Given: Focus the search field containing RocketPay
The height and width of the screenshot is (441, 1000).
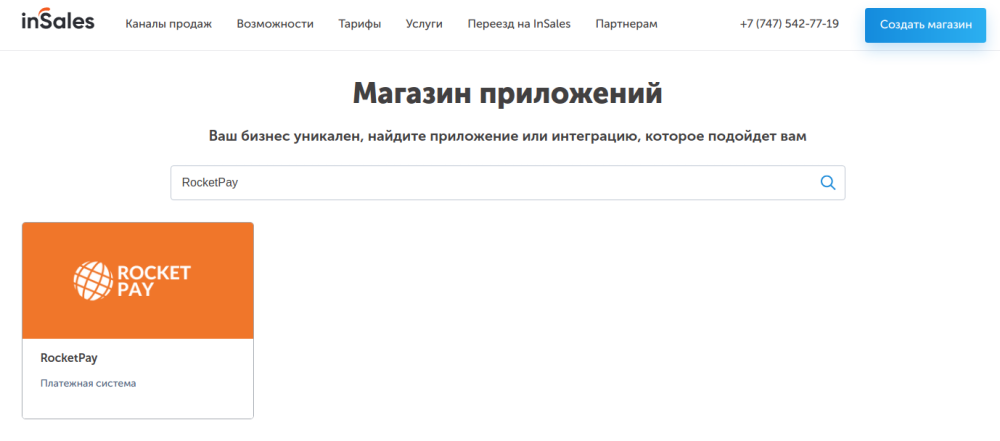Looking at the screenshot, I should 508,183.
